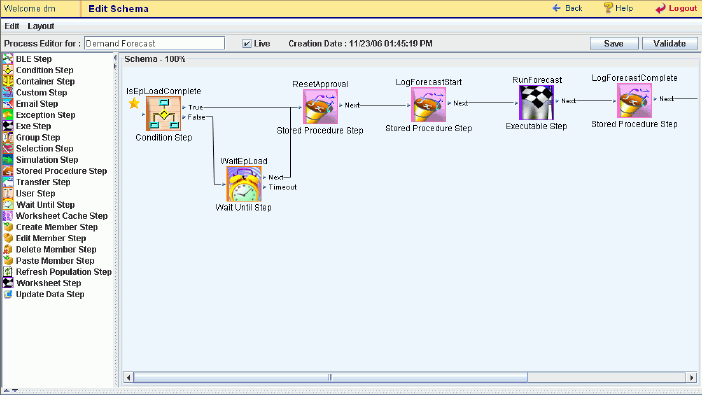Click the horizontal scrollbar right arrow
This screenshot has width=702, height=395.
coord(692,378)
